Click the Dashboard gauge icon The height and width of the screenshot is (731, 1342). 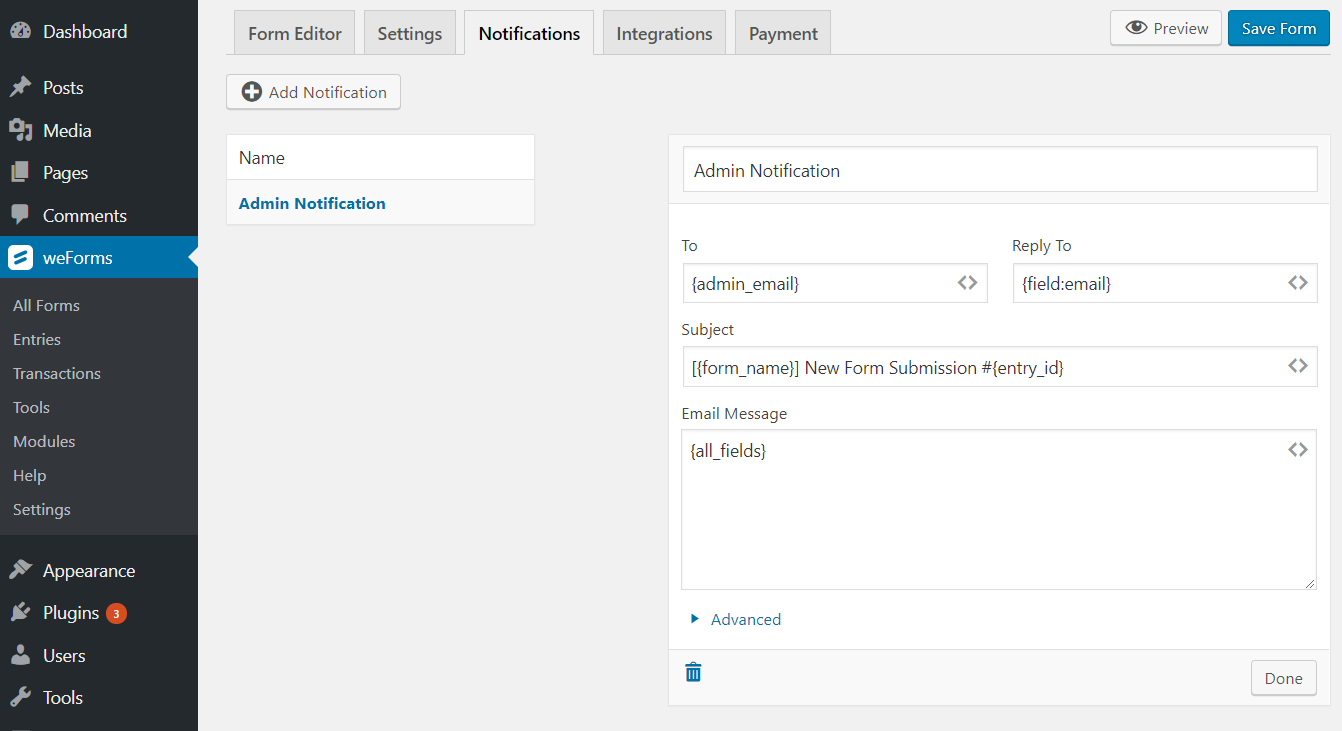[x=20, y=32]
